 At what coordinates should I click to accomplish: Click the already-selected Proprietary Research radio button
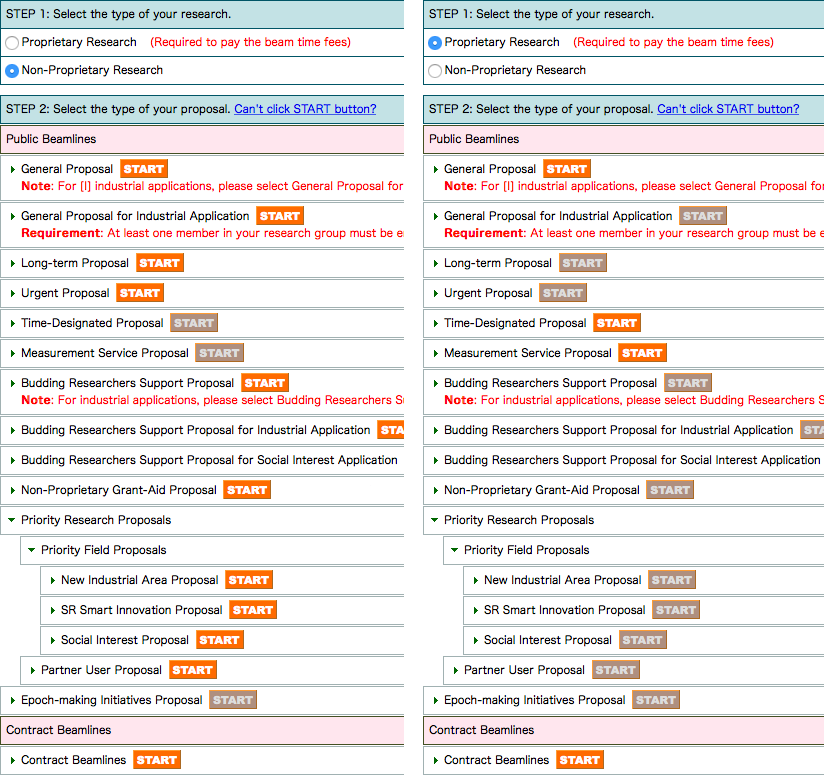click(x=435, y=43)
